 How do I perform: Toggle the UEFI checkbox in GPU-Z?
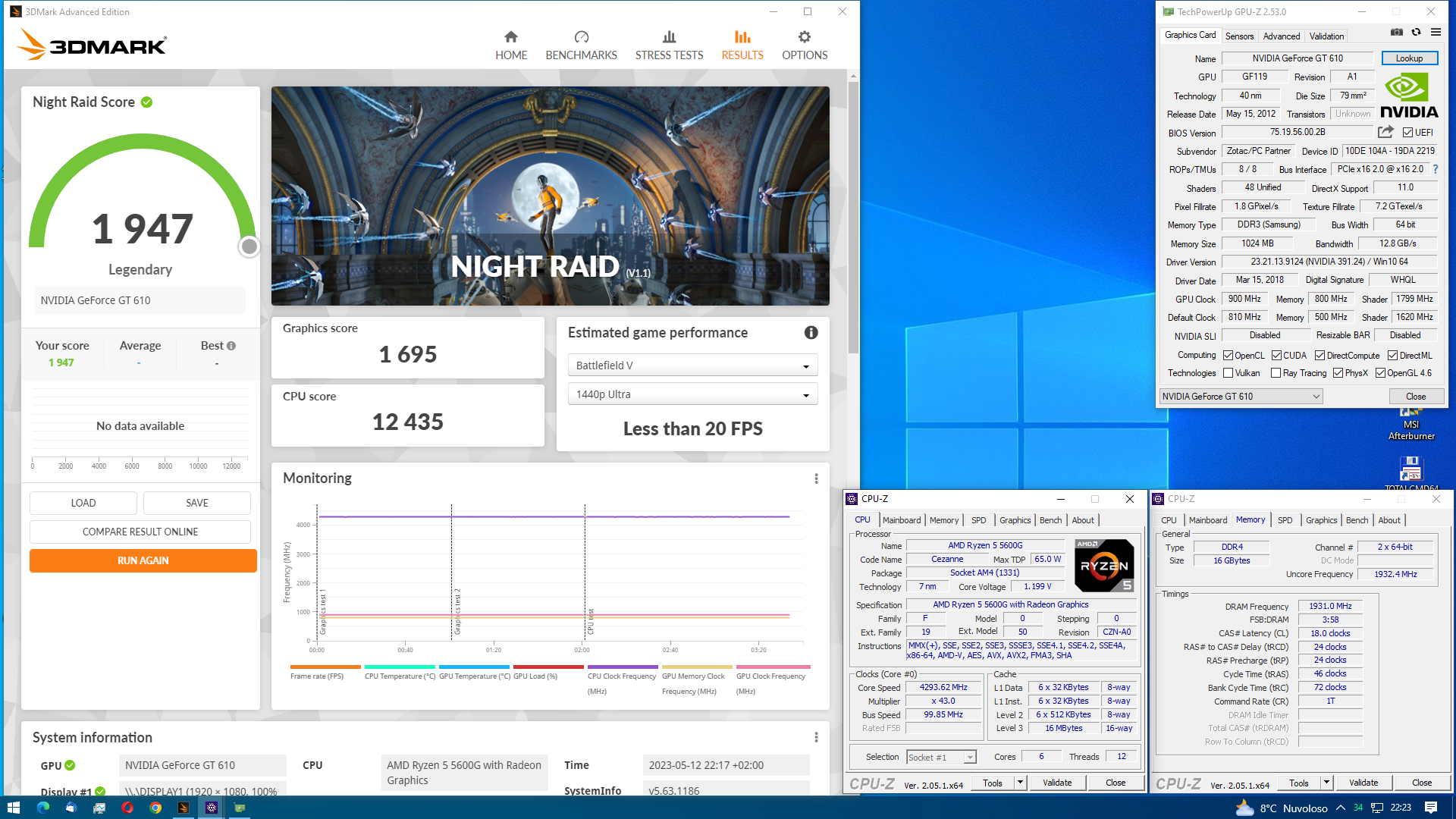pos(1407,133)
